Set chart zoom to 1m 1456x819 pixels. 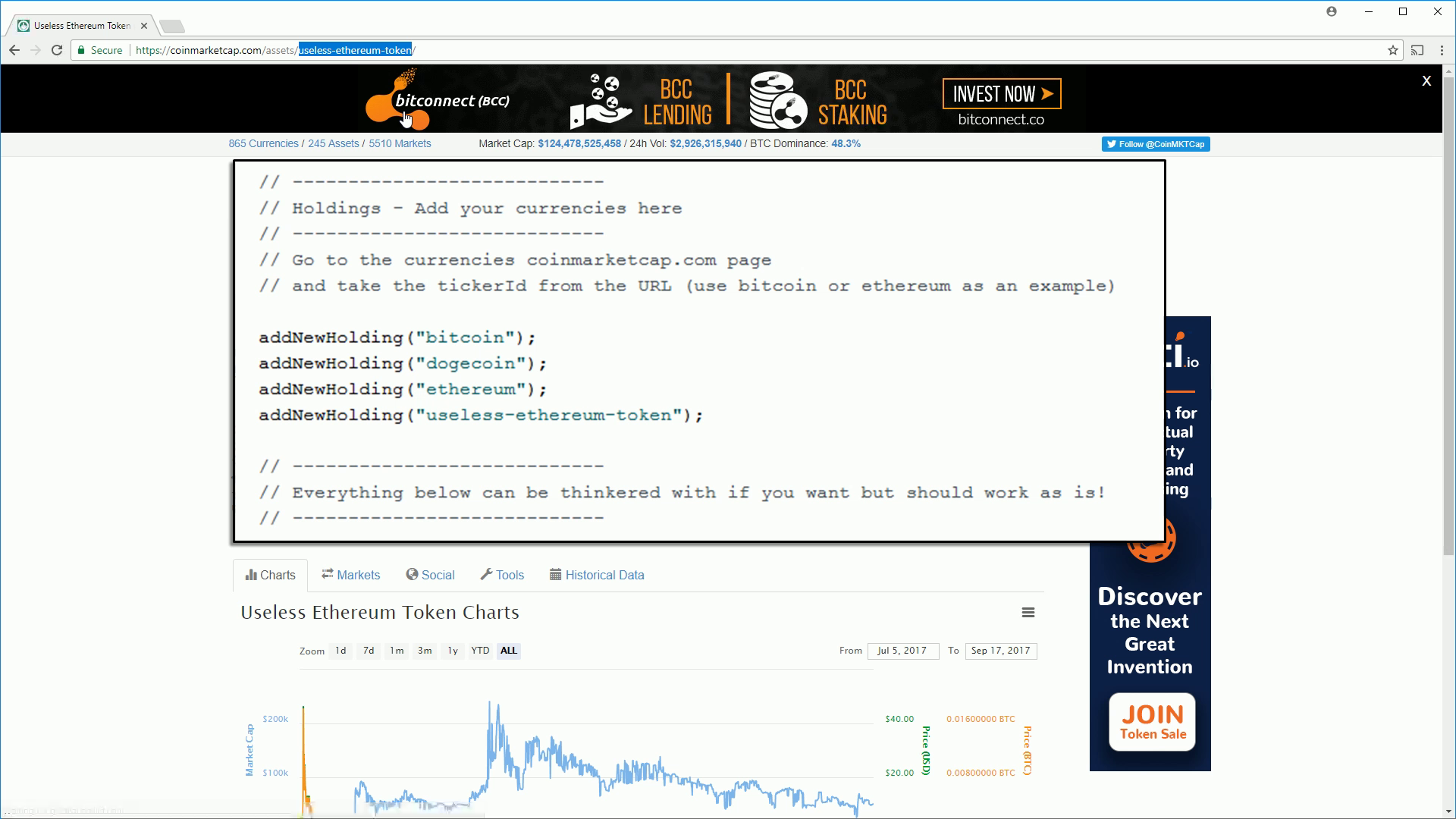click(x=397, y=651)
